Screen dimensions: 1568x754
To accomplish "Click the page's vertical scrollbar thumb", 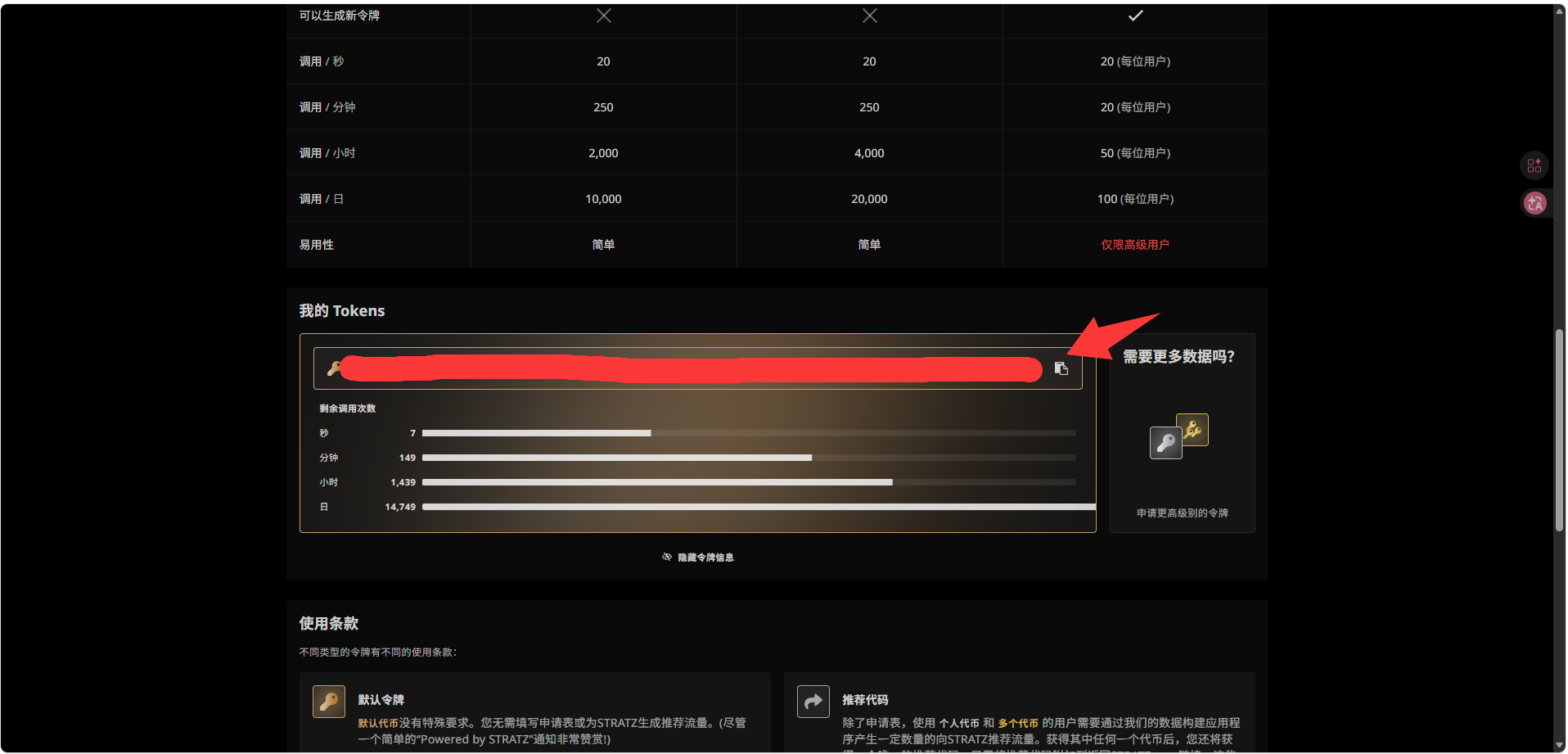I will [x=1559, y=430].
